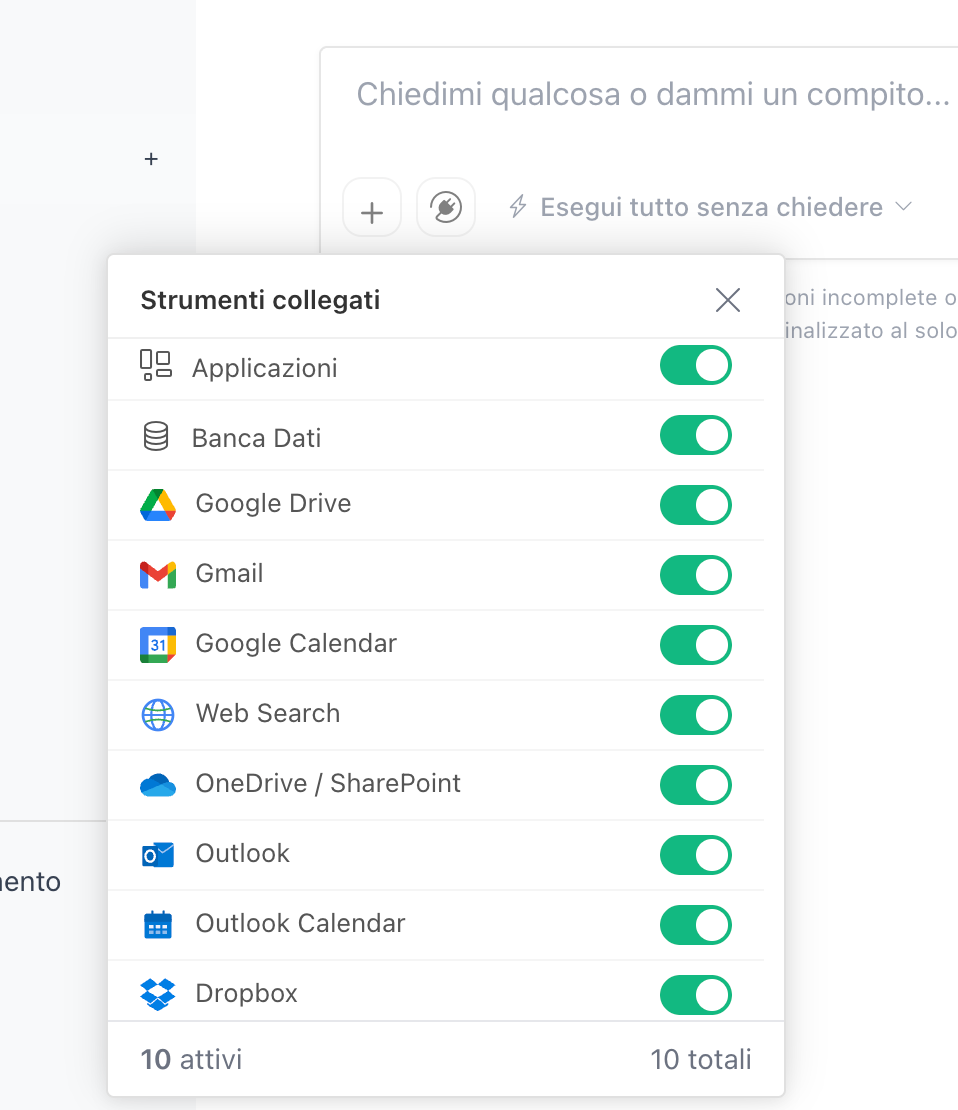The image size is (958, 1110).
Task: Click the Google Calendar icon
Action: click(158, 645)
